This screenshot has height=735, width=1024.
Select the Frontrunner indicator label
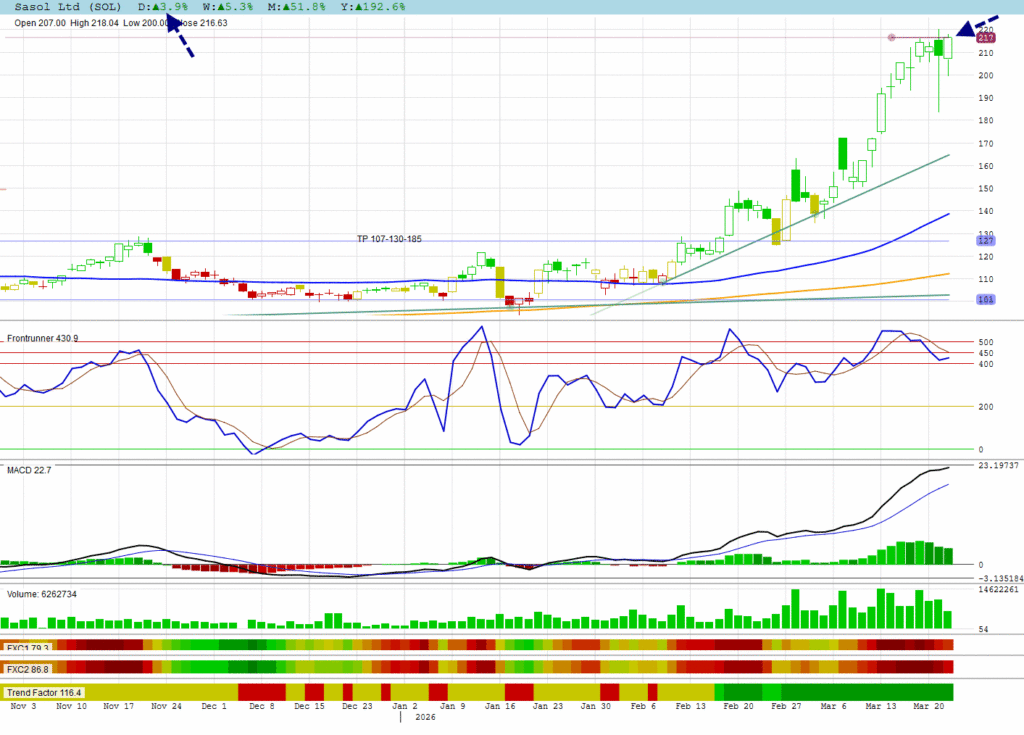coord(43,338)
